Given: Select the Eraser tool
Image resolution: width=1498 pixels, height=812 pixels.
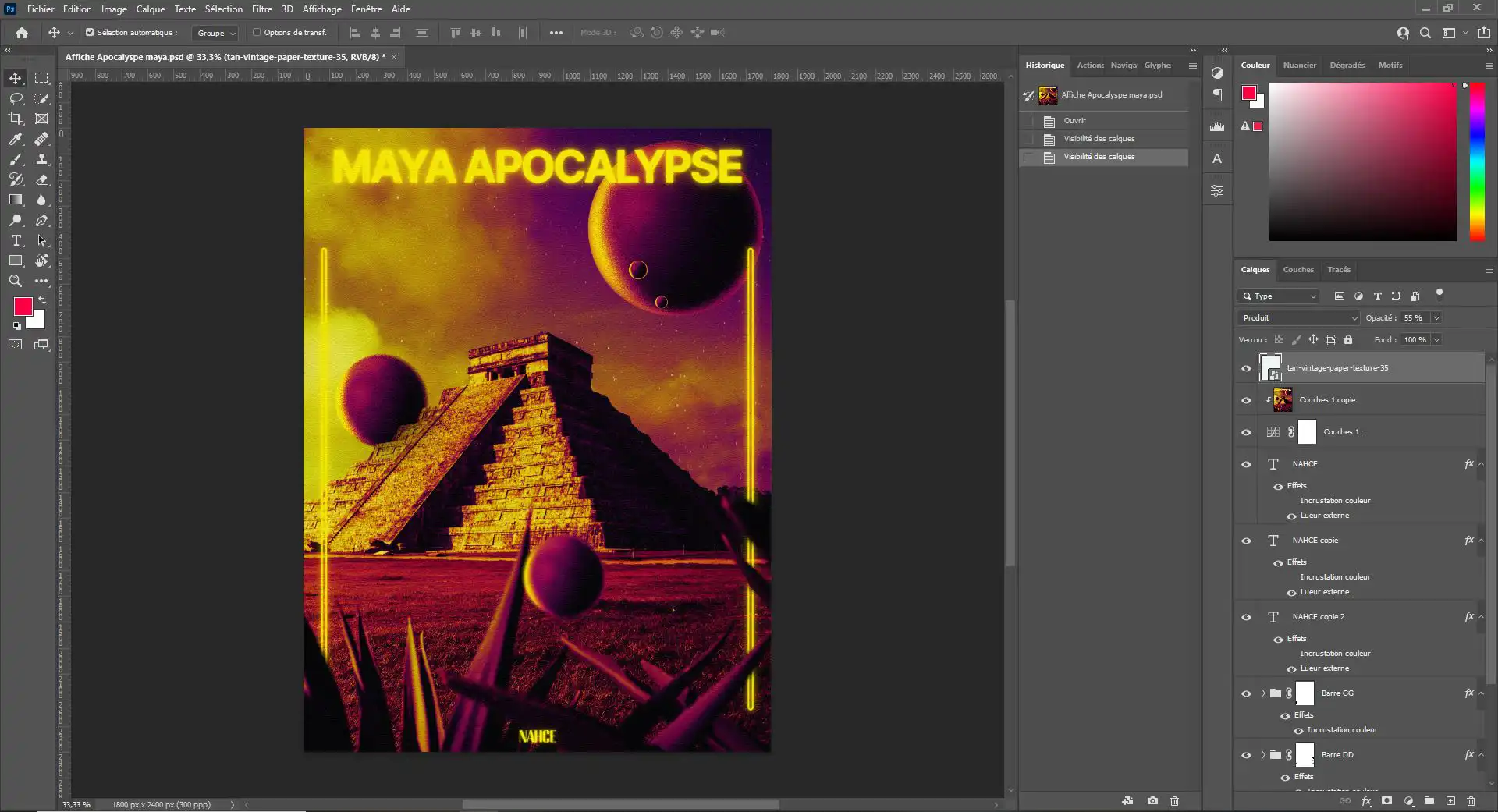Looking at the screenshot, I should [x=42, y=179].
